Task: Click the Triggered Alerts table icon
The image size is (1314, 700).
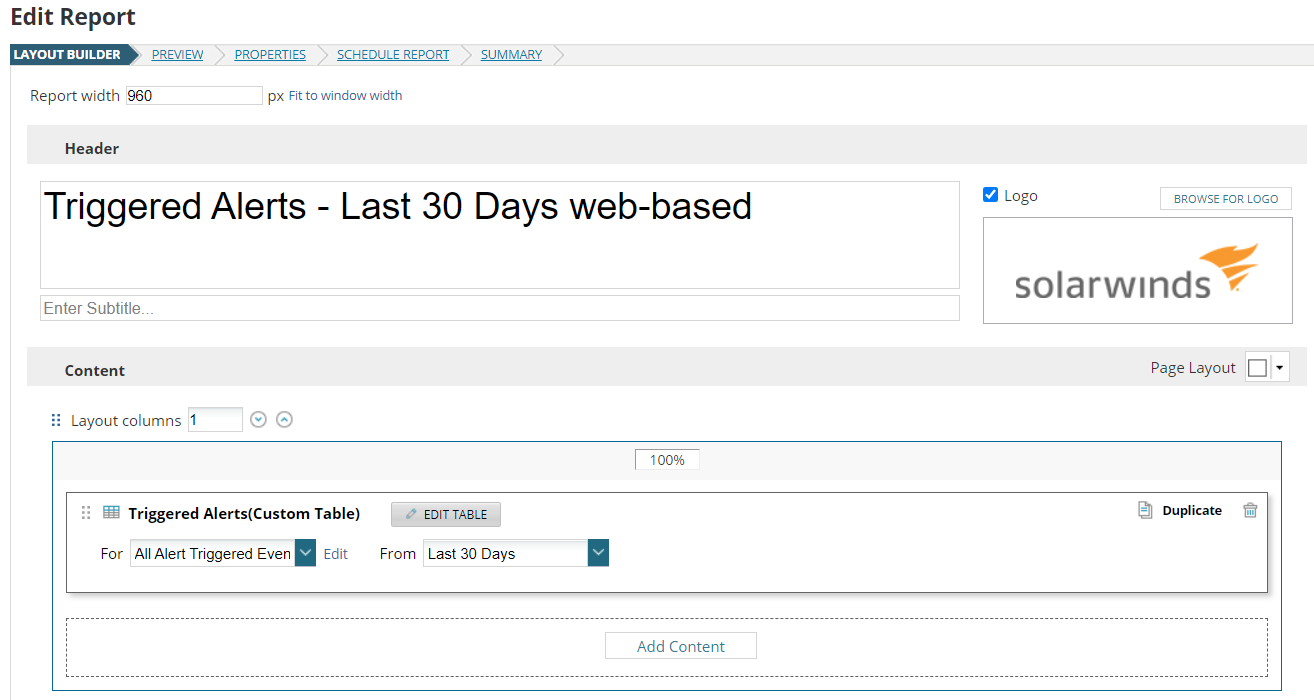Action: click(x=111, y=513)
